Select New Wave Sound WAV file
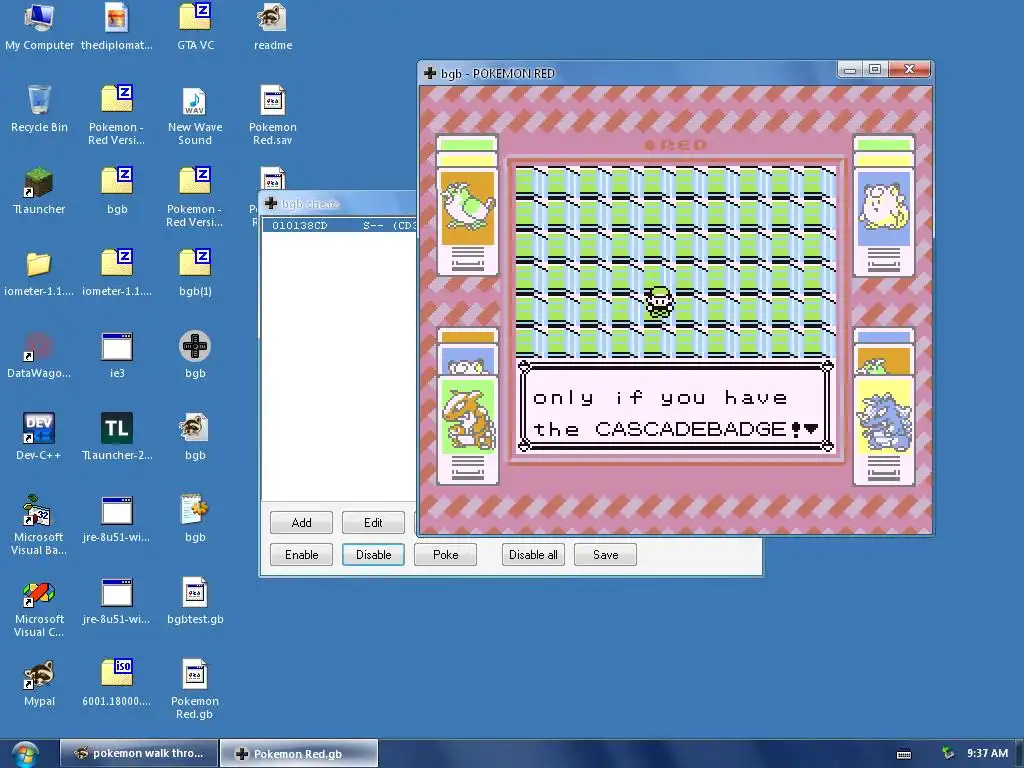The height and width of the screenshot is (768, 1024). (x=195, y=116)
